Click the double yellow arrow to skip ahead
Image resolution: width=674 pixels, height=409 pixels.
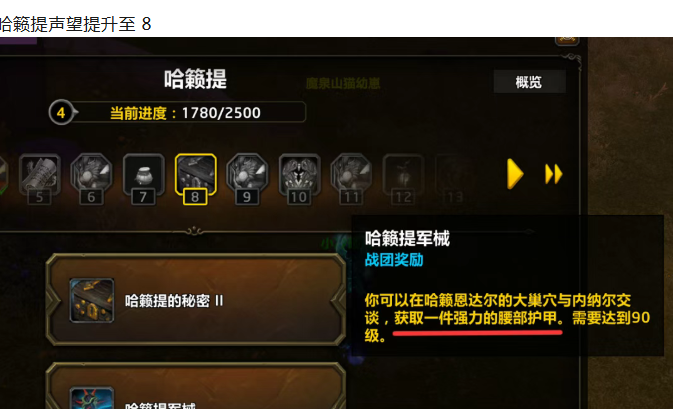click(554, 174)
